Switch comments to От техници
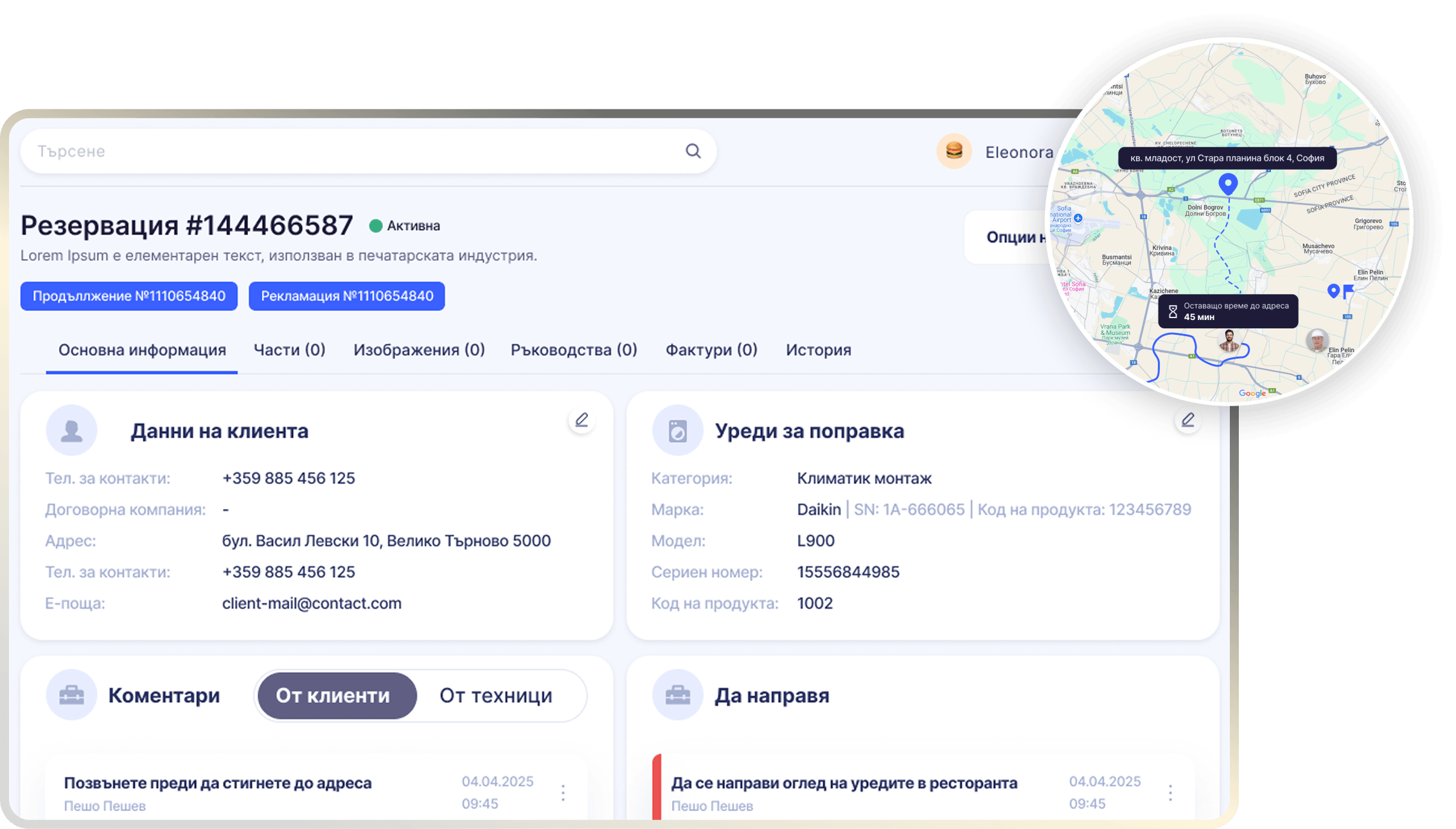This screenshot has width=1456, height=829. [495, 696]
